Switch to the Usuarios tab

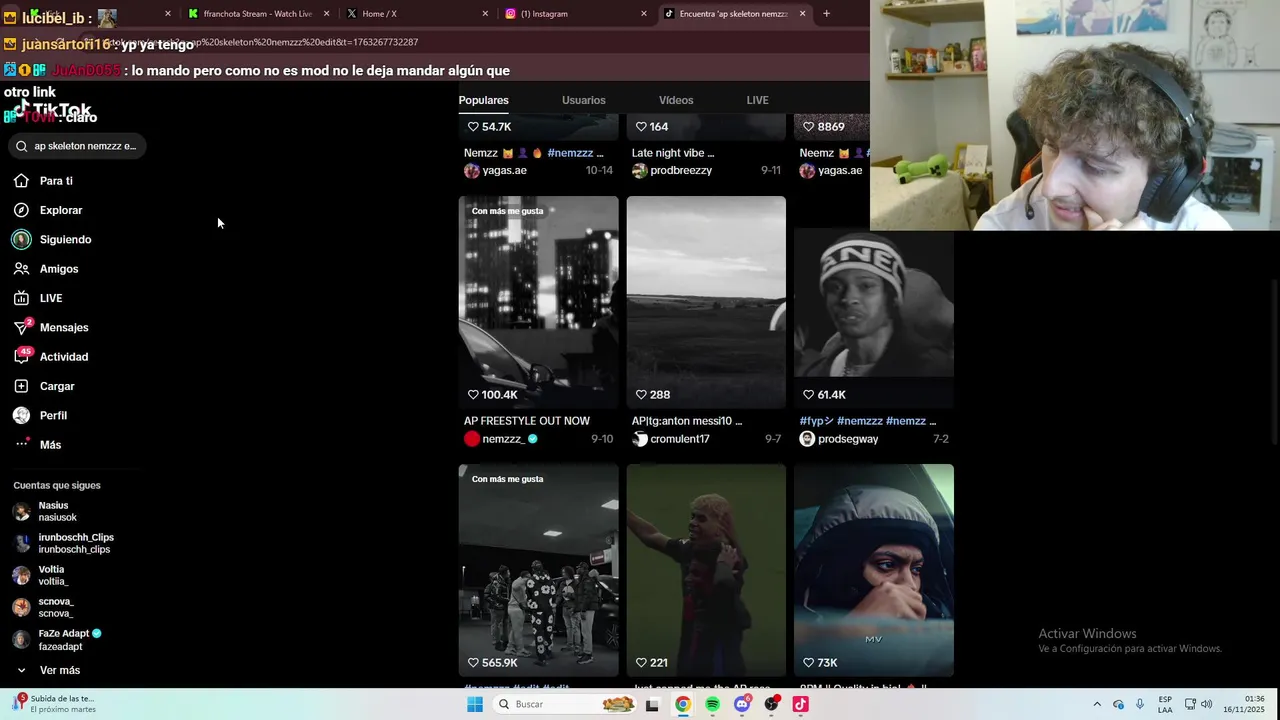point(584,100)
